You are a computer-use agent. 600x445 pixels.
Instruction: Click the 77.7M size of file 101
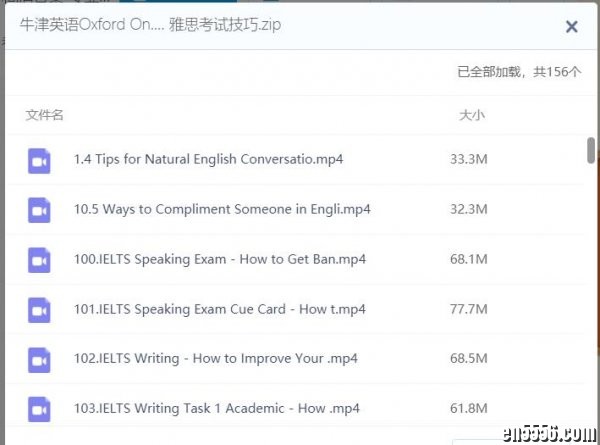click(x=468, y=310)
